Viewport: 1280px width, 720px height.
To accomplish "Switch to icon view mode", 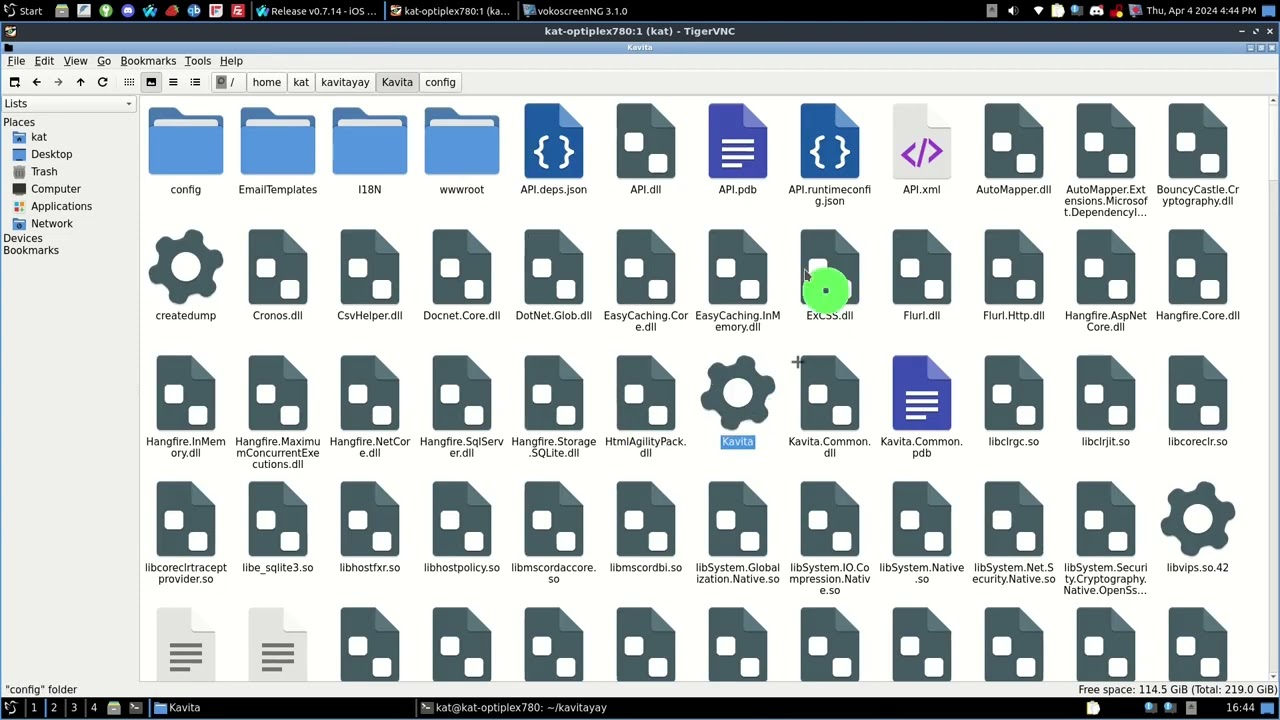I will [129, 82].
